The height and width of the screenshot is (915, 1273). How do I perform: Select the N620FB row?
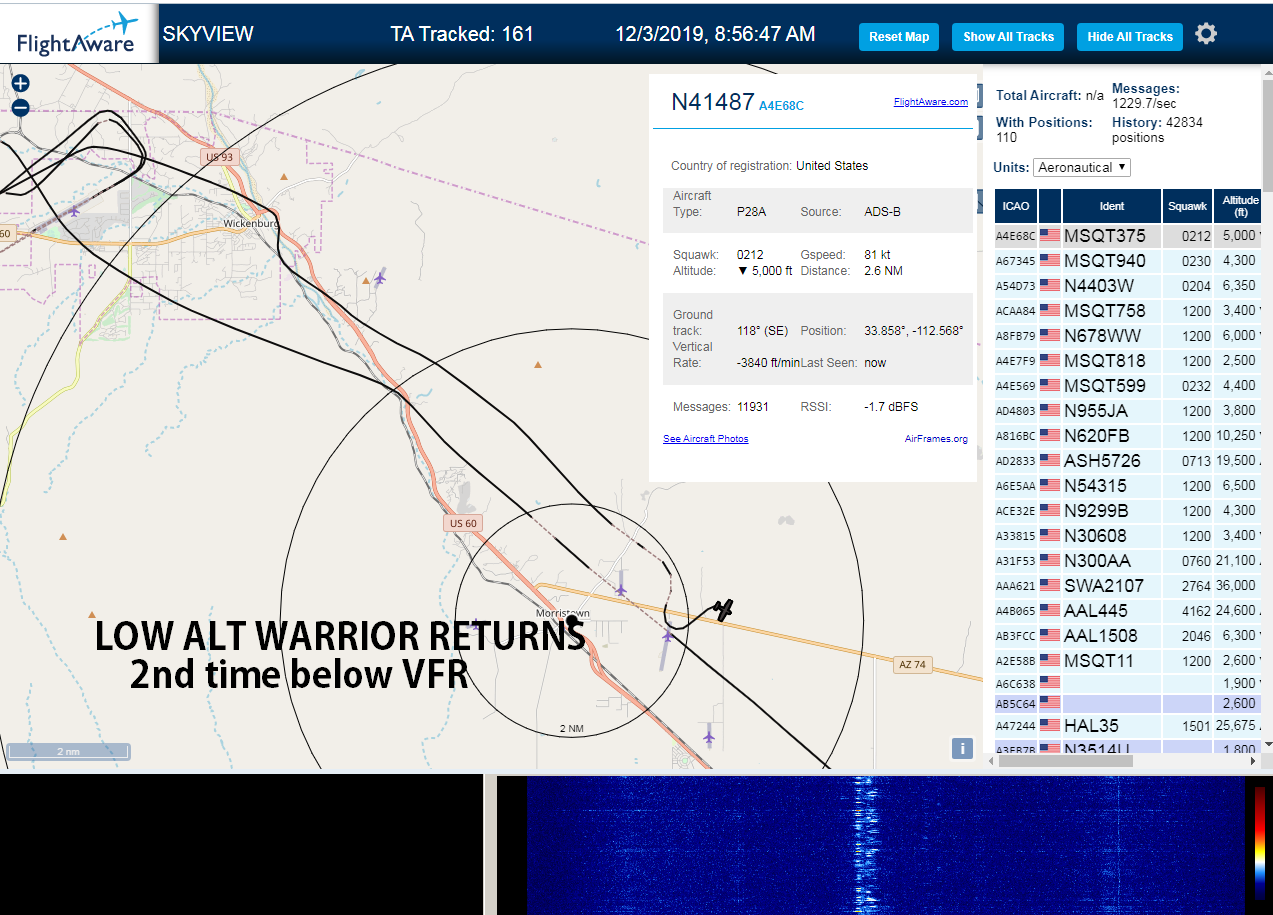point(1128,436)
